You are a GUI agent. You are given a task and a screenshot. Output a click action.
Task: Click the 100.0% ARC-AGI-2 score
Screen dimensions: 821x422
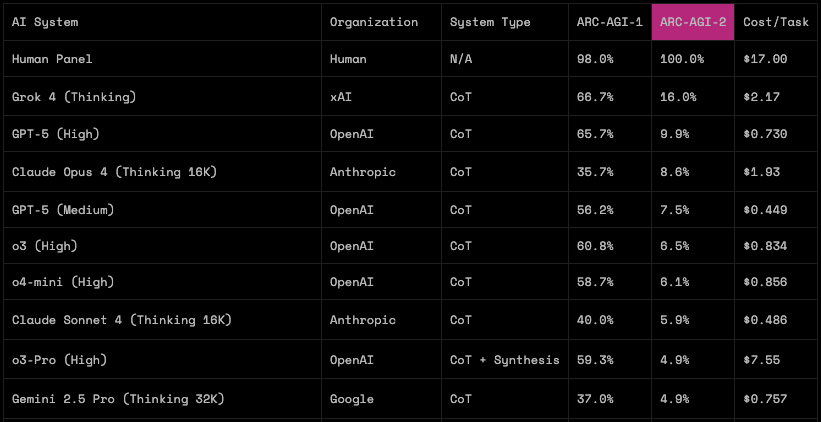point(681,59)
